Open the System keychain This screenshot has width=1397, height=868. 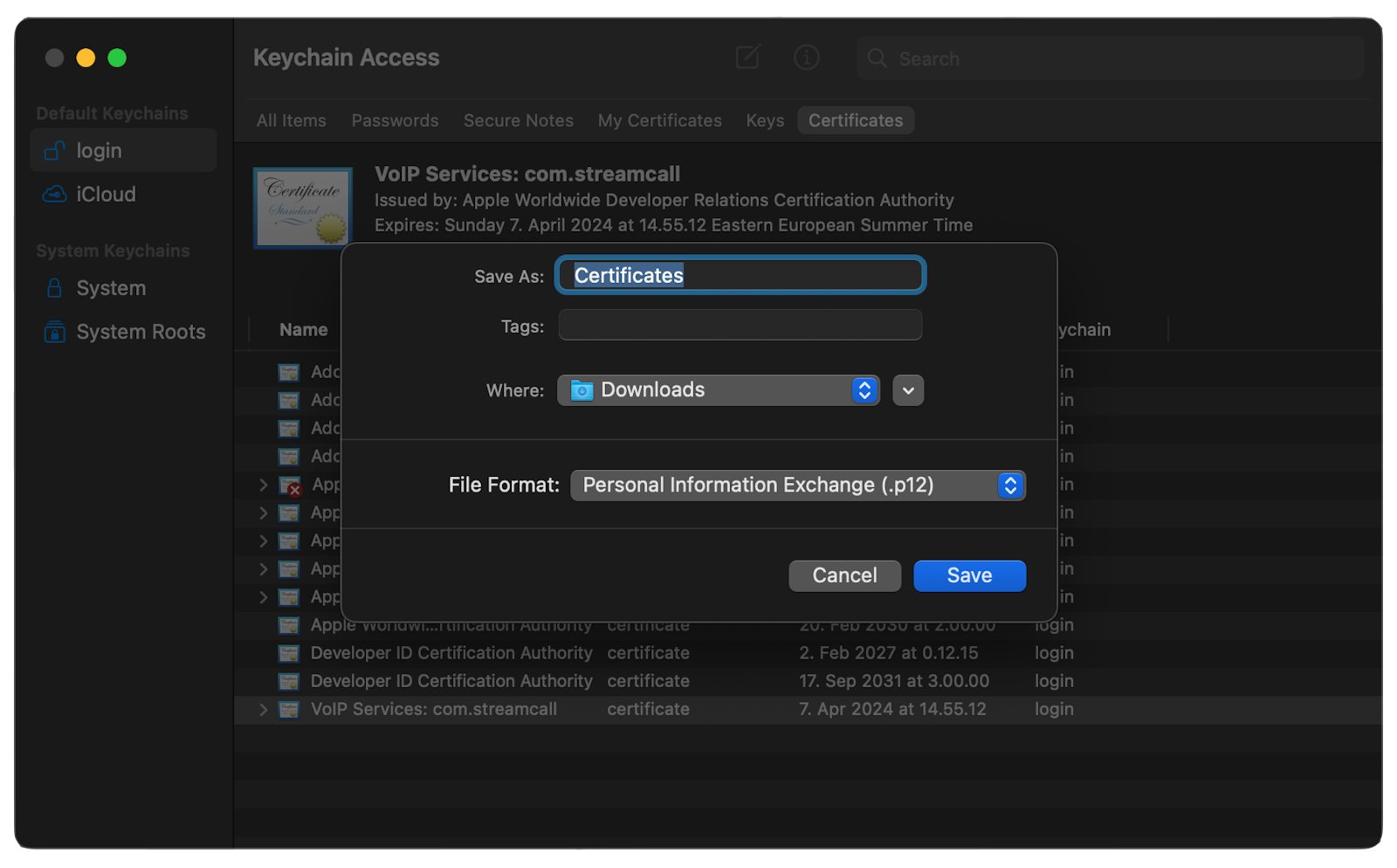coord(110,288)
